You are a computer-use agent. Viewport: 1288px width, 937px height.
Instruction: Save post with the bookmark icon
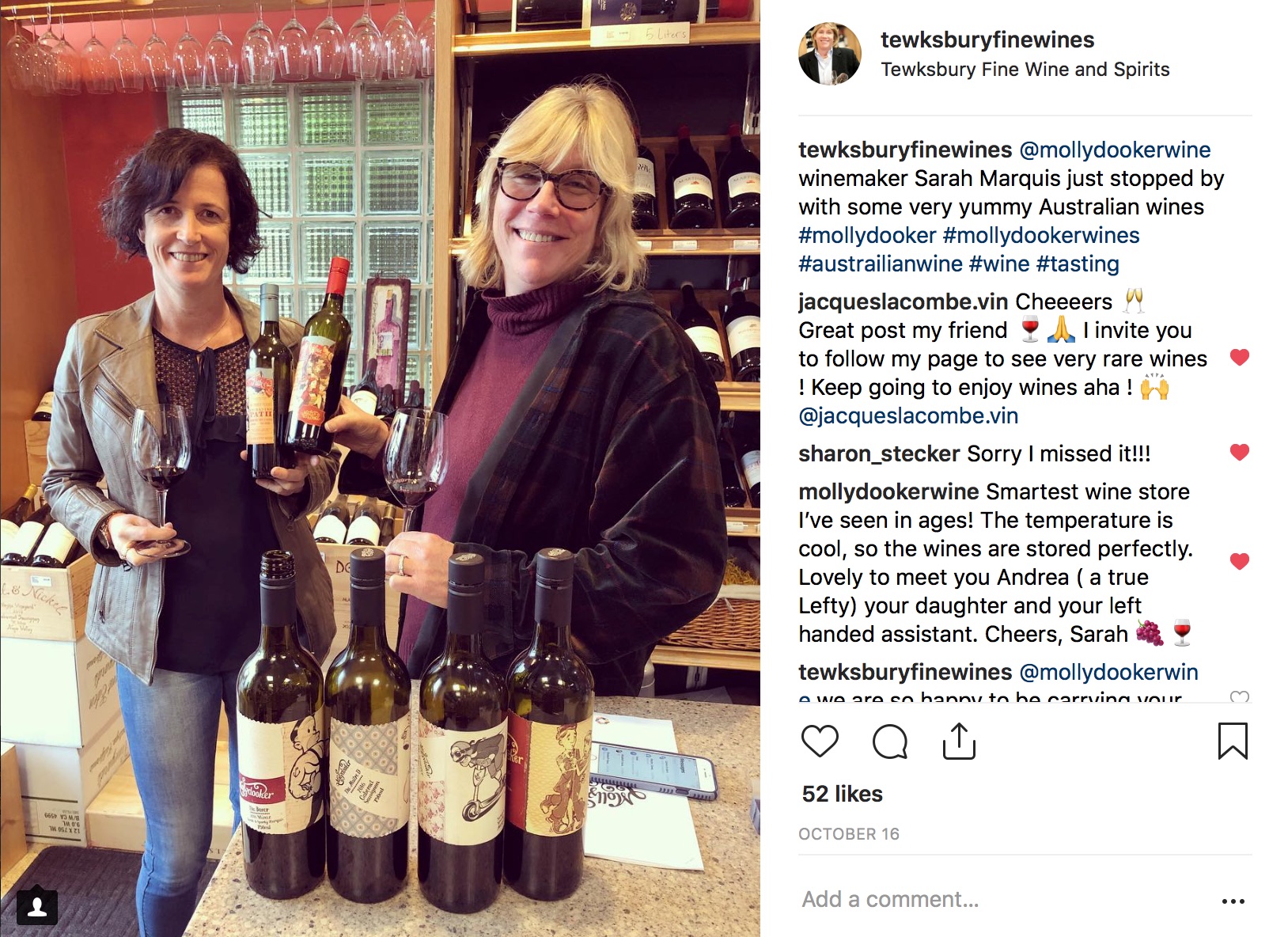[x=1233, y=742]
